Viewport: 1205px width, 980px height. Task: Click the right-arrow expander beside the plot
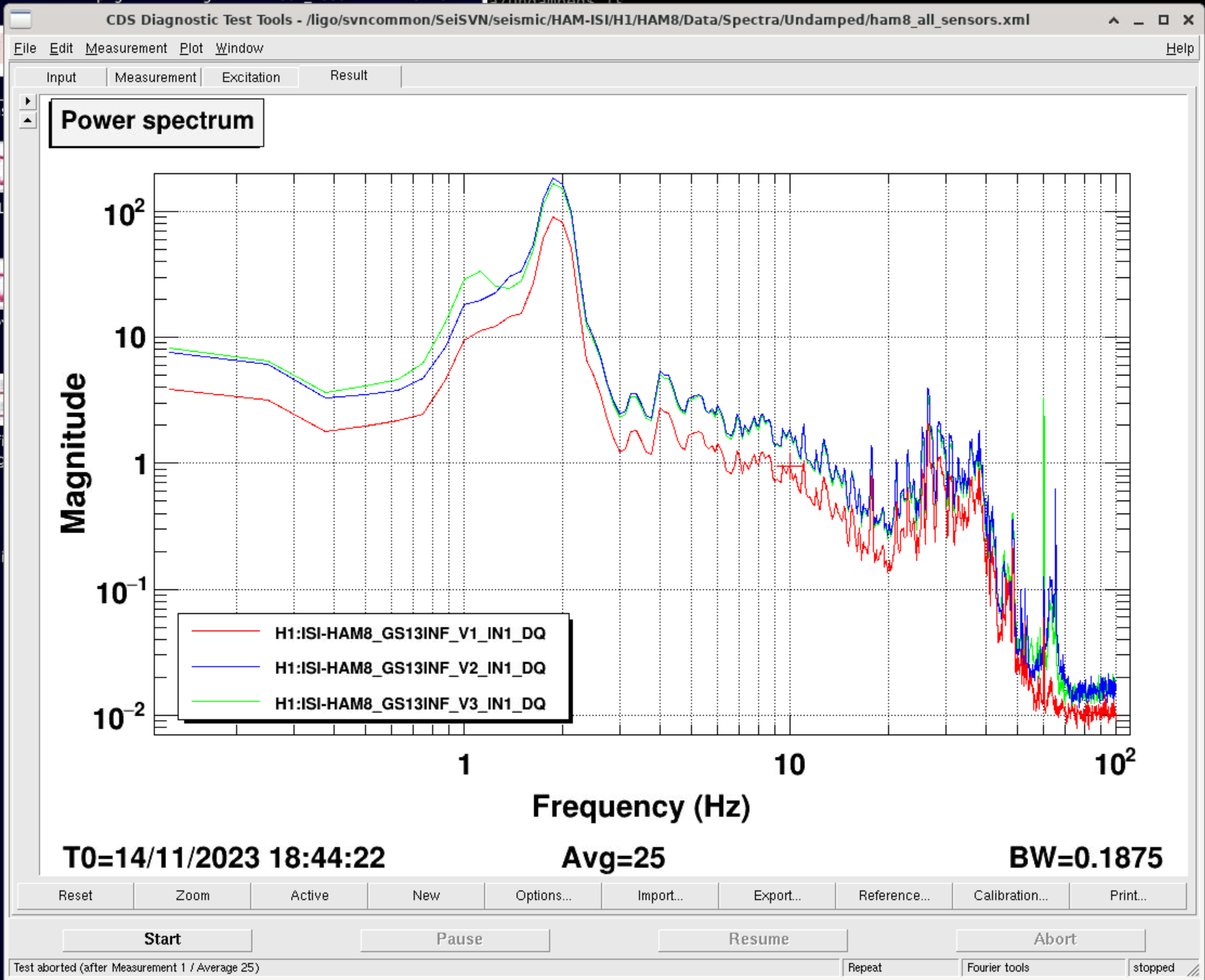27,101
